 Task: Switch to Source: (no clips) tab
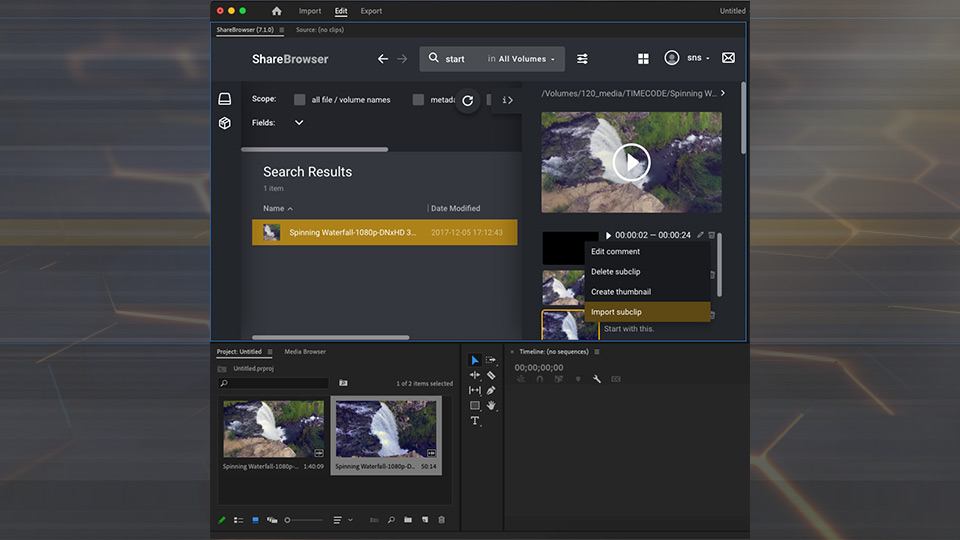[320, 29]
